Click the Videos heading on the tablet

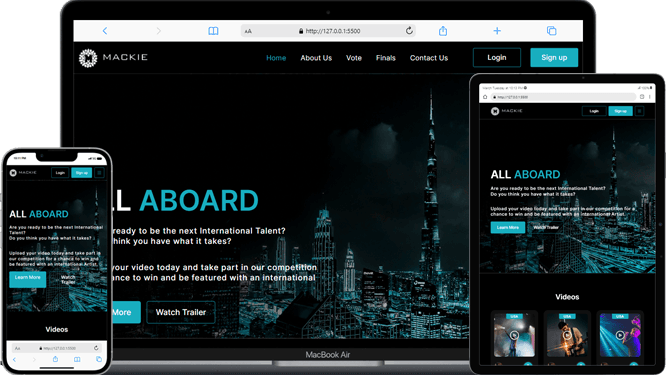567,297
